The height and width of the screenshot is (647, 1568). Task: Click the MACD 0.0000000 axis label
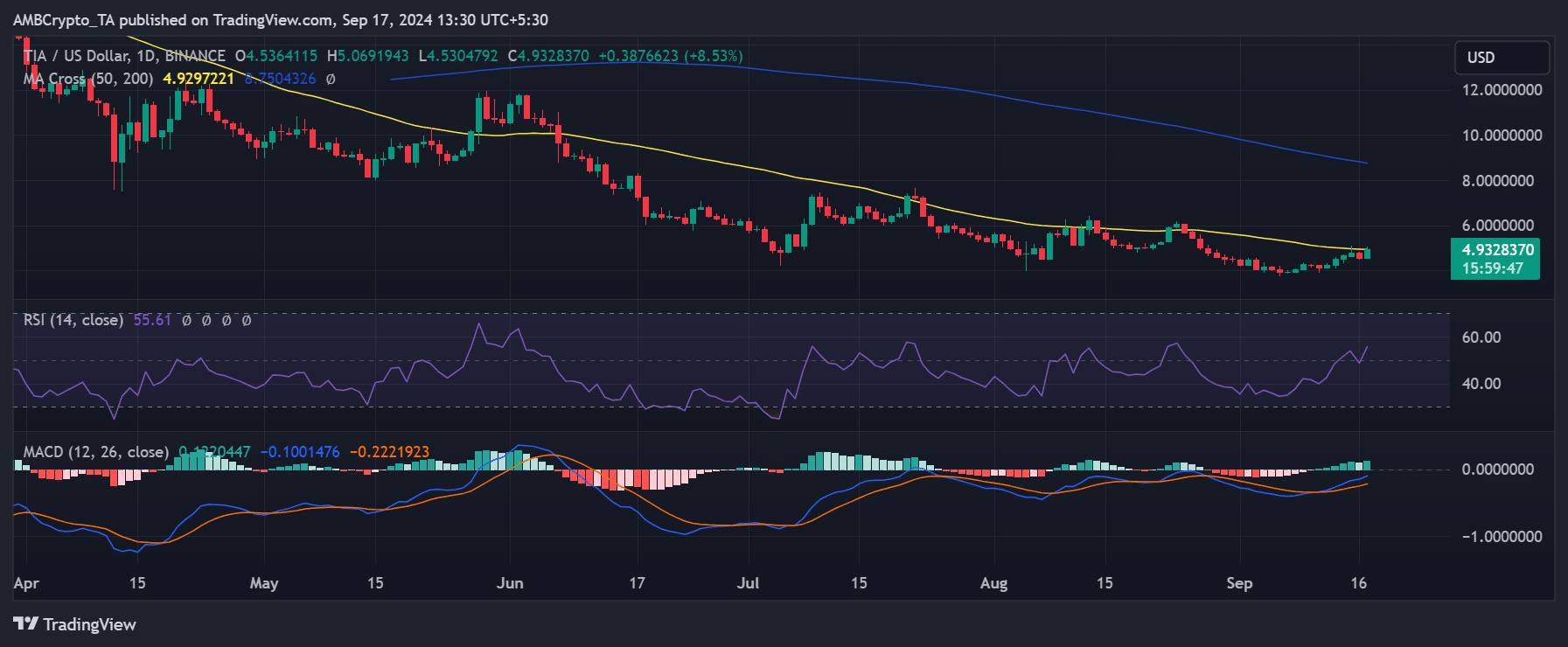coord(1498,470)
